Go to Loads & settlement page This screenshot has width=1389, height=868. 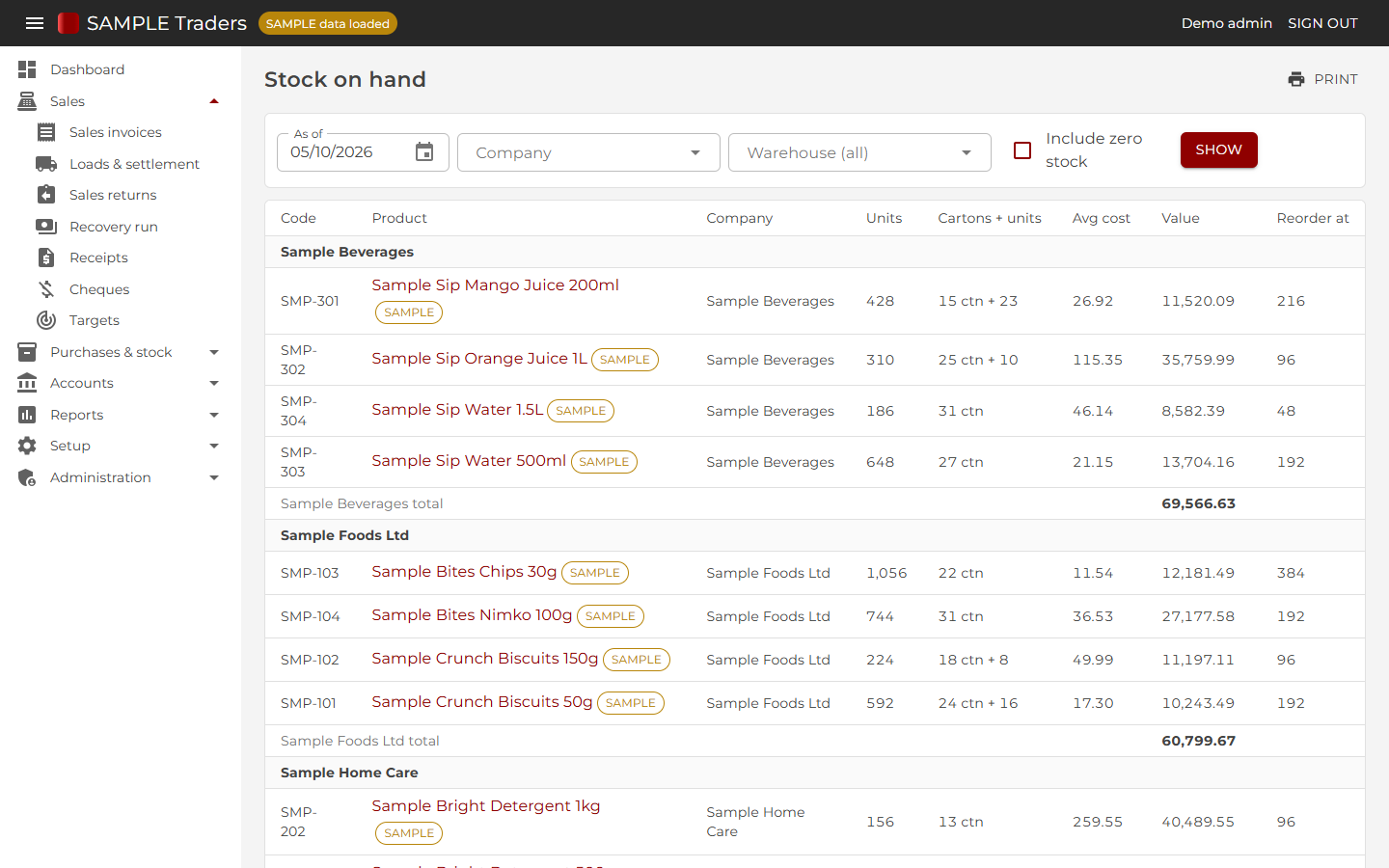134,164
